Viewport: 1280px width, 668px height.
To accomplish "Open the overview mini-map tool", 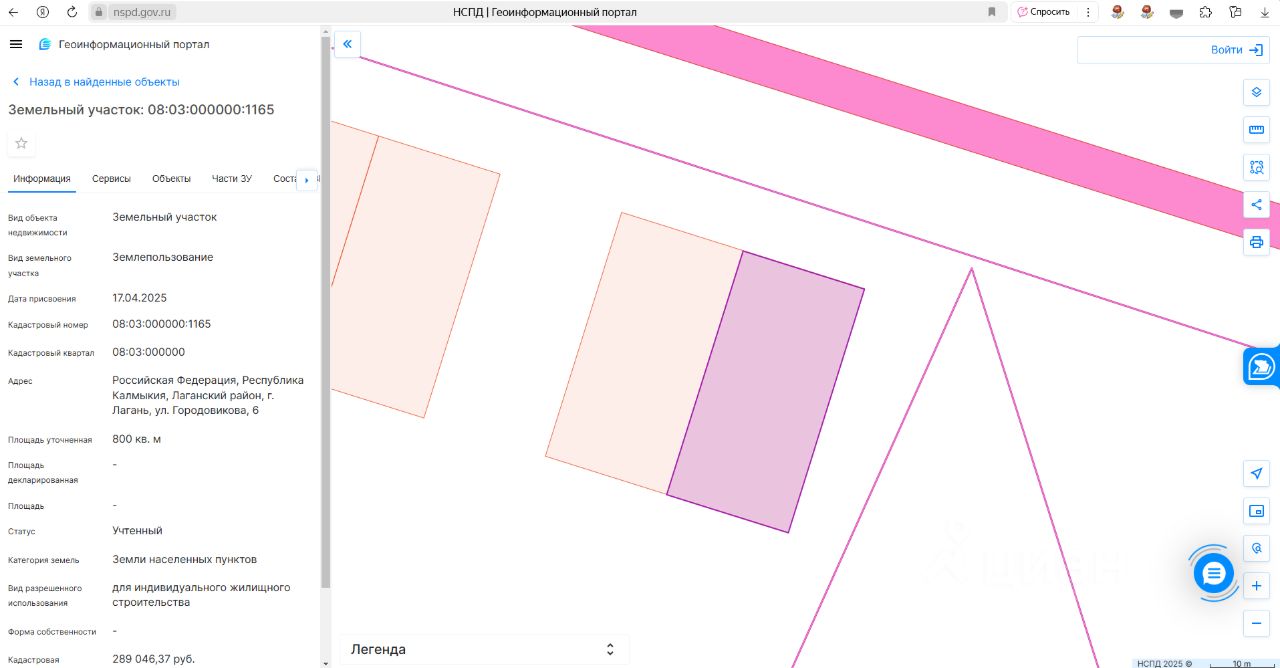I will coord(1257,511).
